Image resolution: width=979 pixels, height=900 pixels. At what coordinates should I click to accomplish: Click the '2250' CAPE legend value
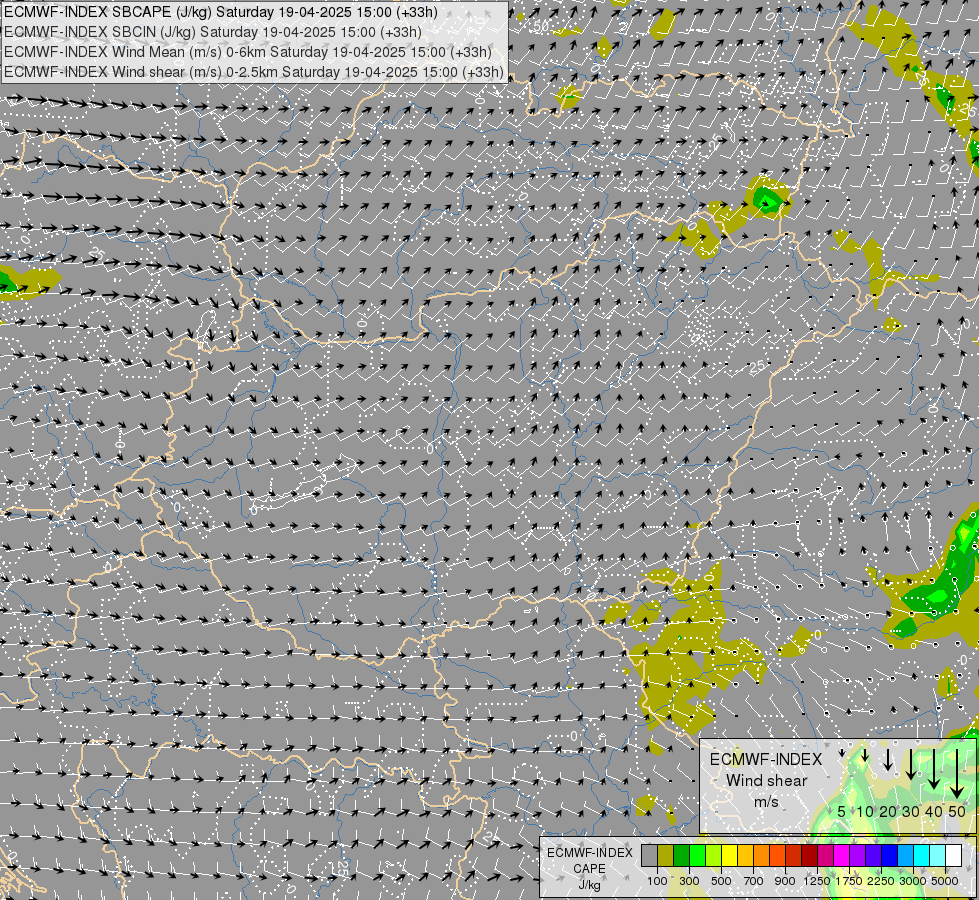point(881,881)
